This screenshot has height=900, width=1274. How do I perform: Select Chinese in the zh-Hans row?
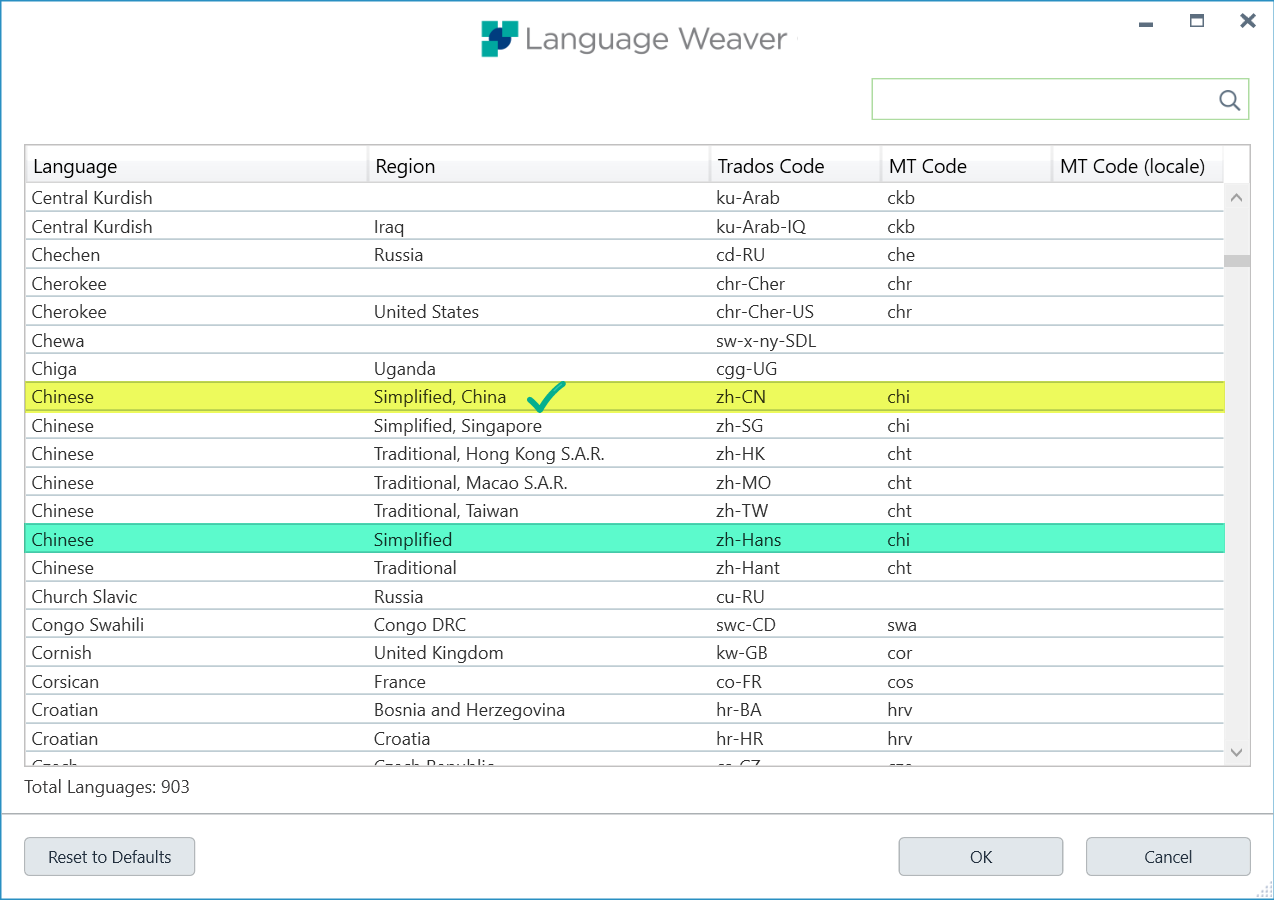click(63, 540)
